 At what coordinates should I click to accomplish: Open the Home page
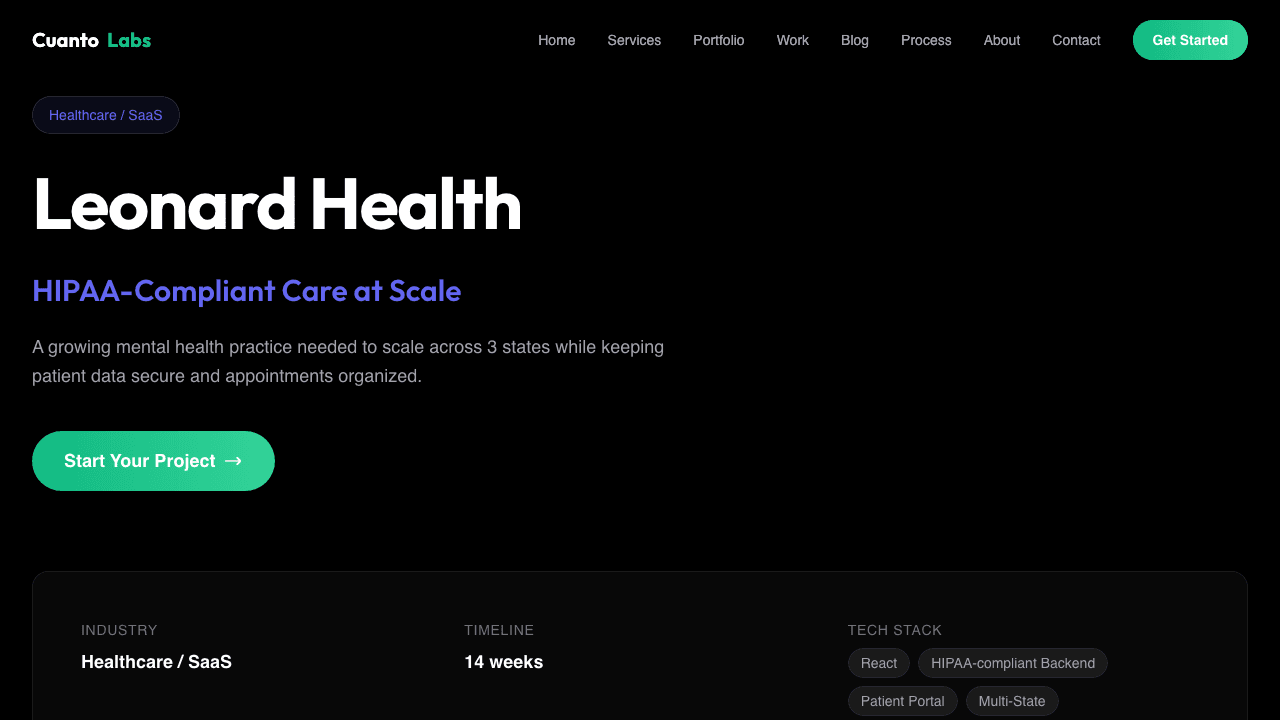[x=556, y=40]
